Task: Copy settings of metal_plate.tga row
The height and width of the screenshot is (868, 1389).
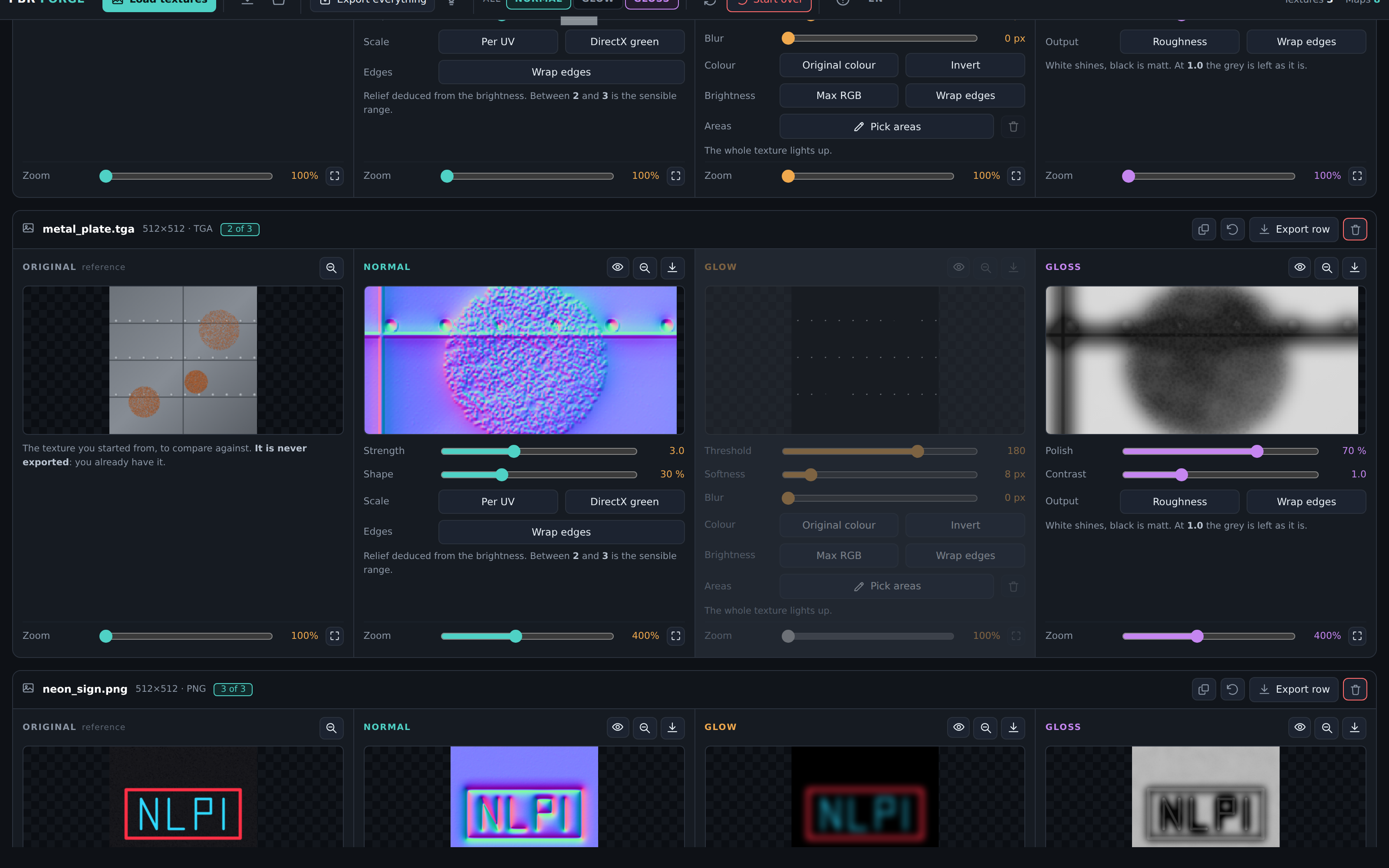Action: pos(1204,230)
